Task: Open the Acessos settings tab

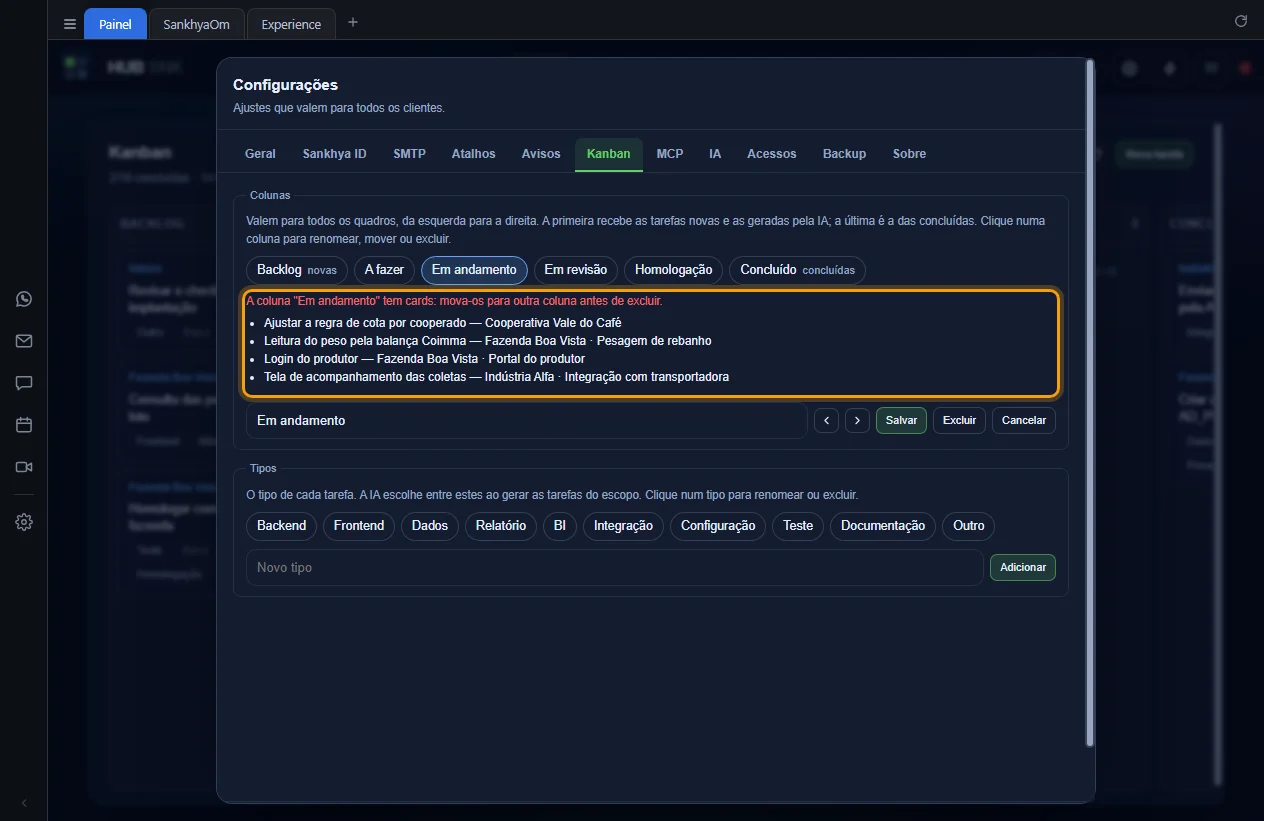Action: point(772,154)
